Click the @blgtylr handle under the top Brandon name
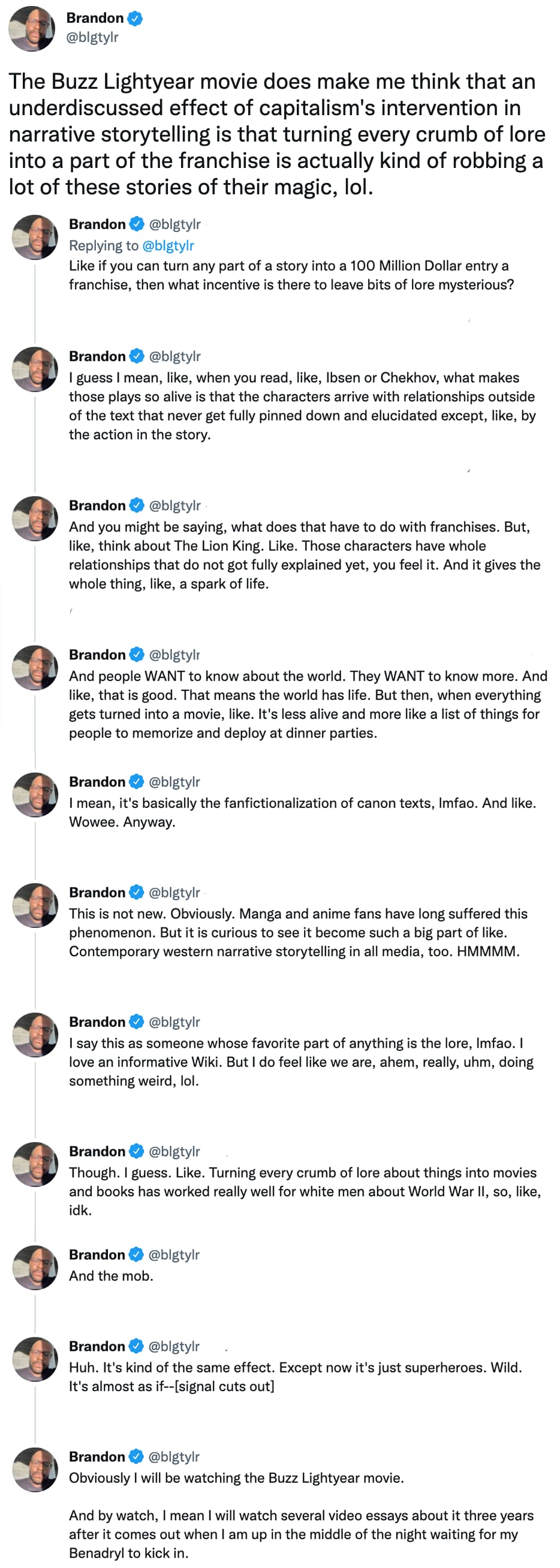 tap(92, 37)
